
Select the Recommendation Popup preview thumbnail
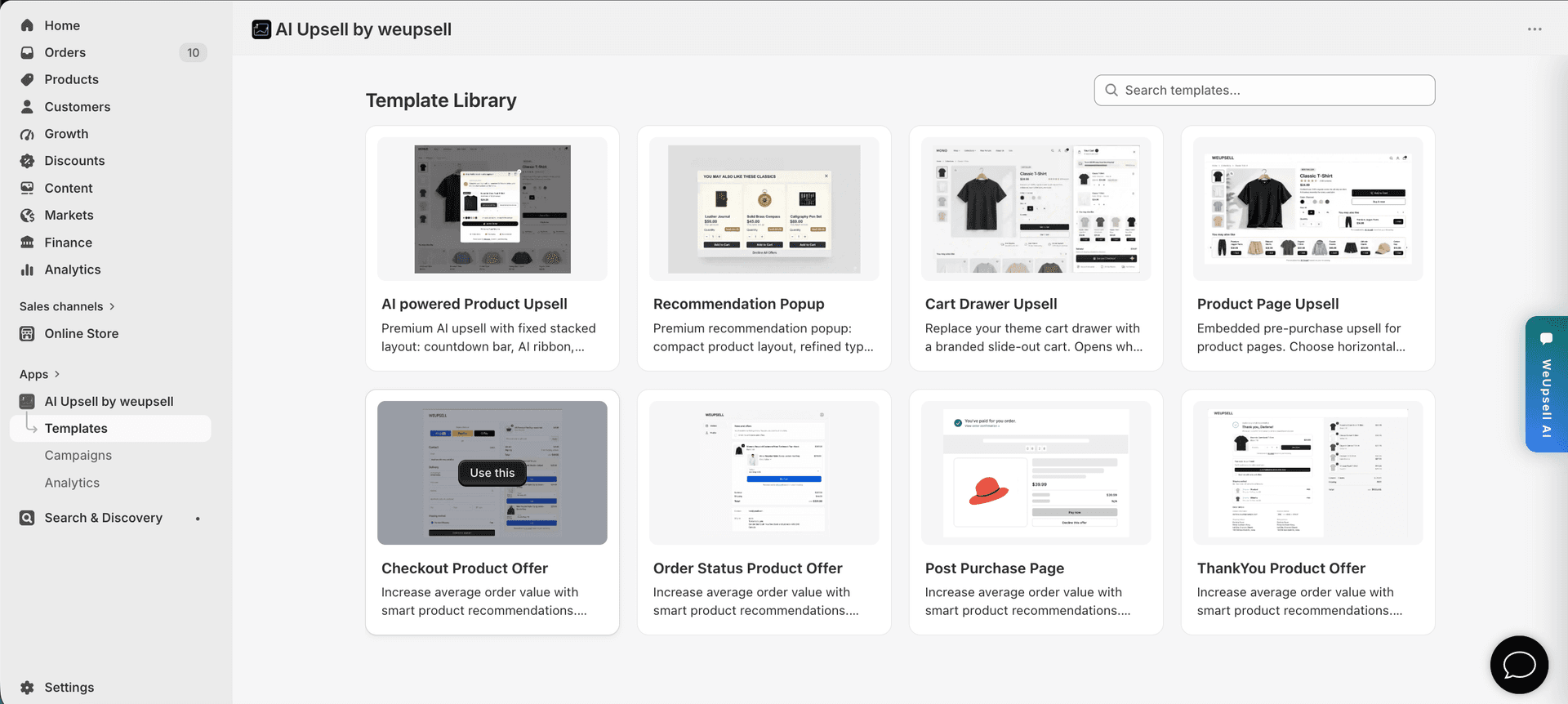pos(764,209)
